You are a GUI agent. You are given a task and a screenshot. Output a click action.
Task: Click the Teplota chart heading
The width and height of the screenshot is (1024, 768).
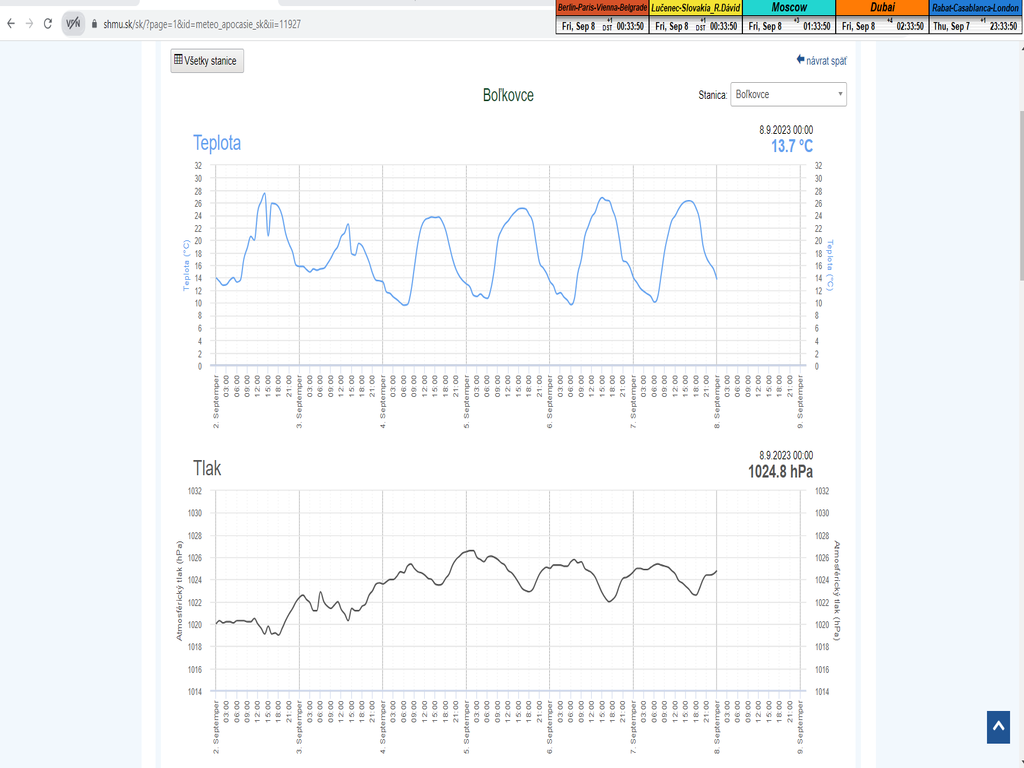pos(217,143)
